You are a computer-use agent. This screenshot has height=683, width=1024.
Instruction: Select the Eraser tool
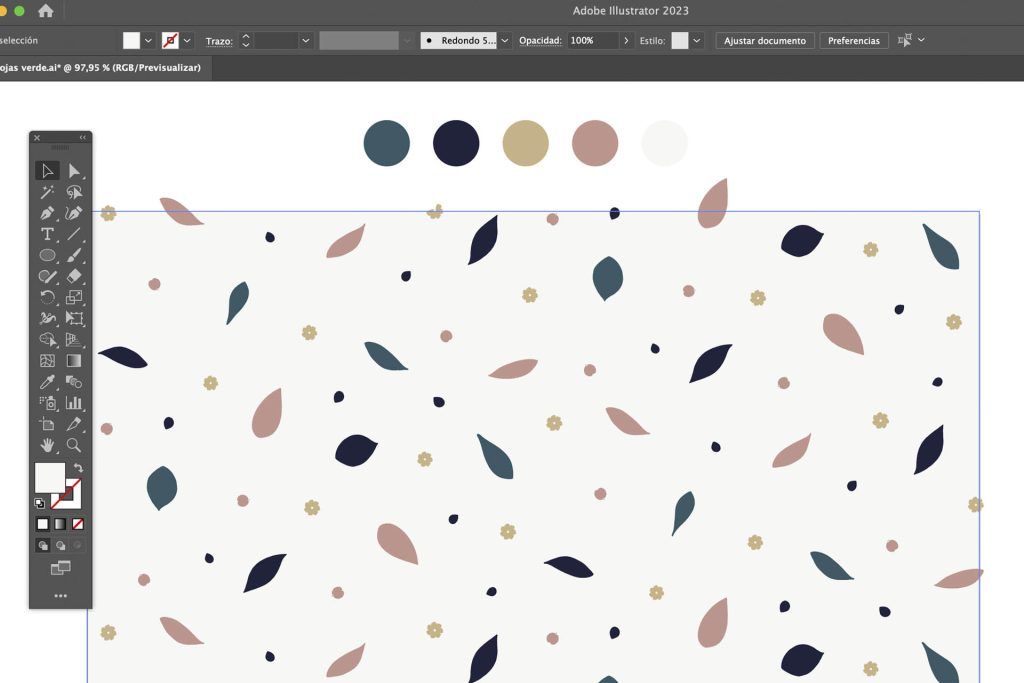pos(74,276)
